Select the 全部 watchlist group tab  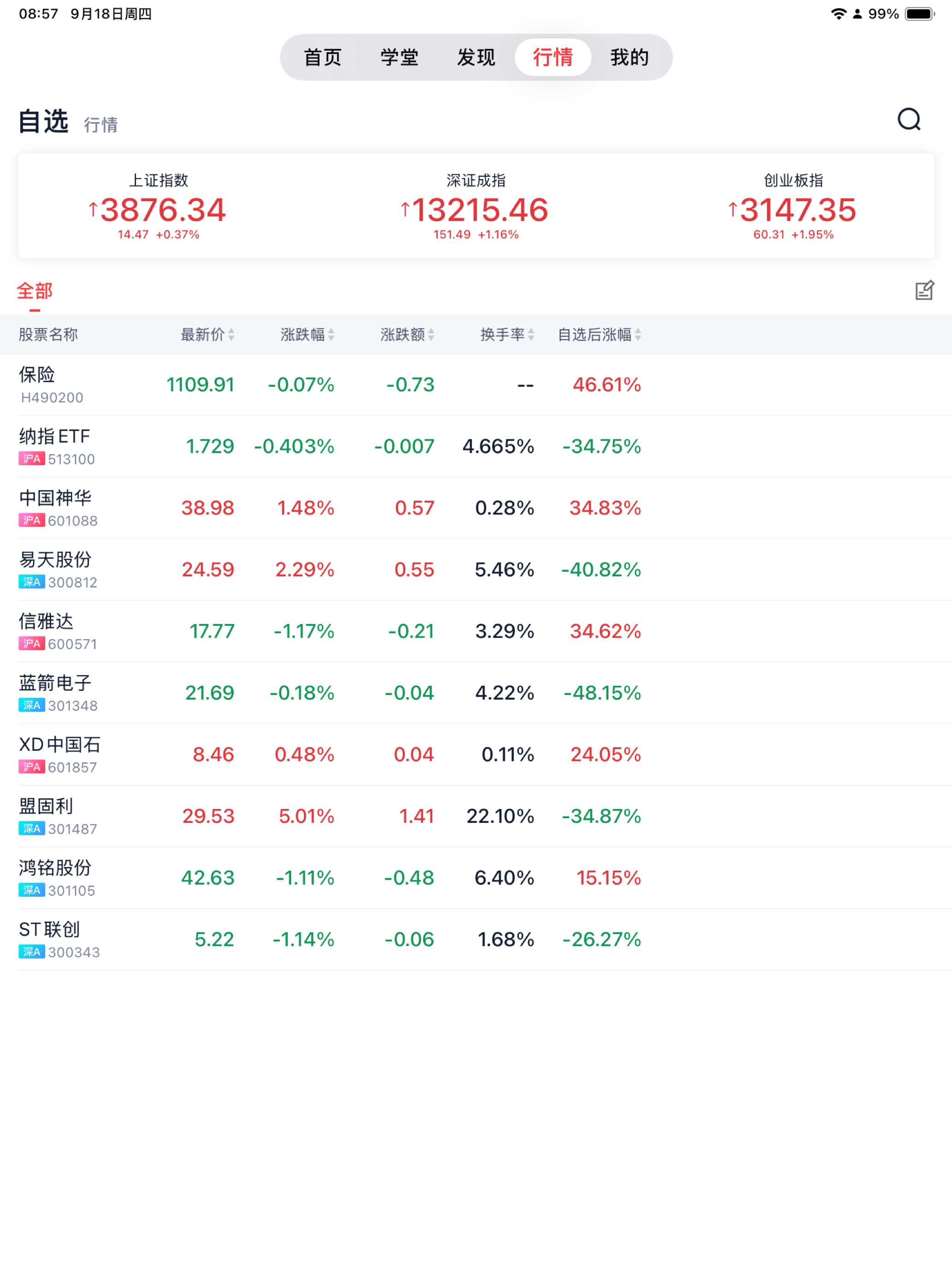pos(35,291)
